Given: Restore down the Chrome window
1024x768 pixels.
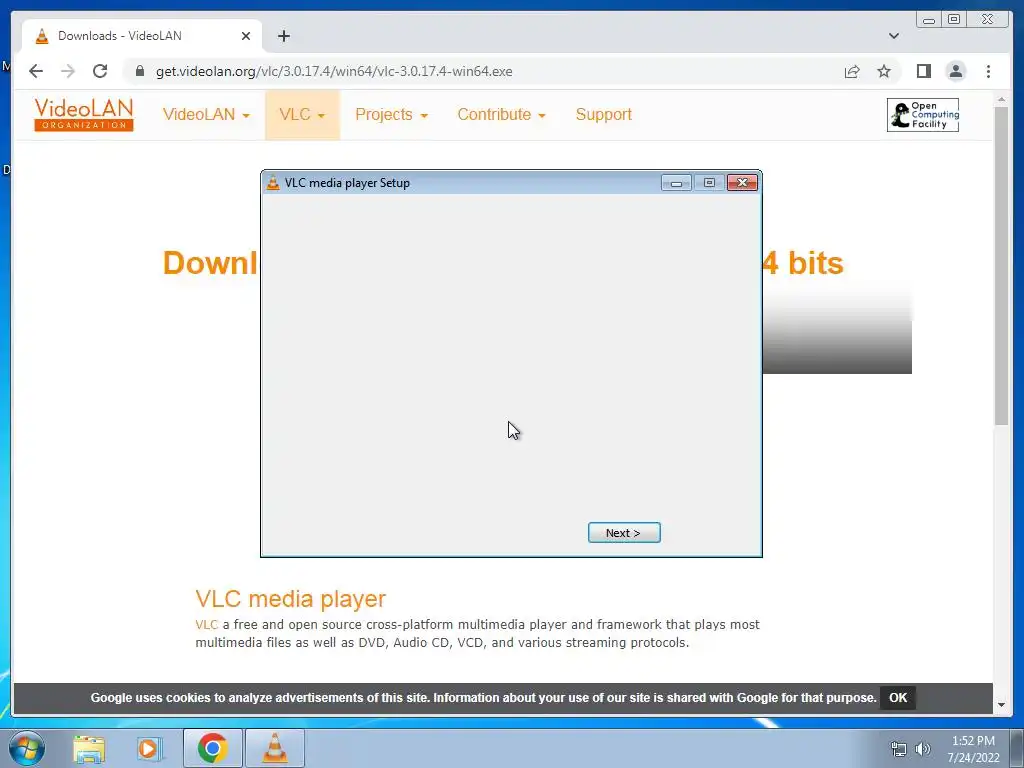Looking at the screenshot, I should (x=953, y=20).
